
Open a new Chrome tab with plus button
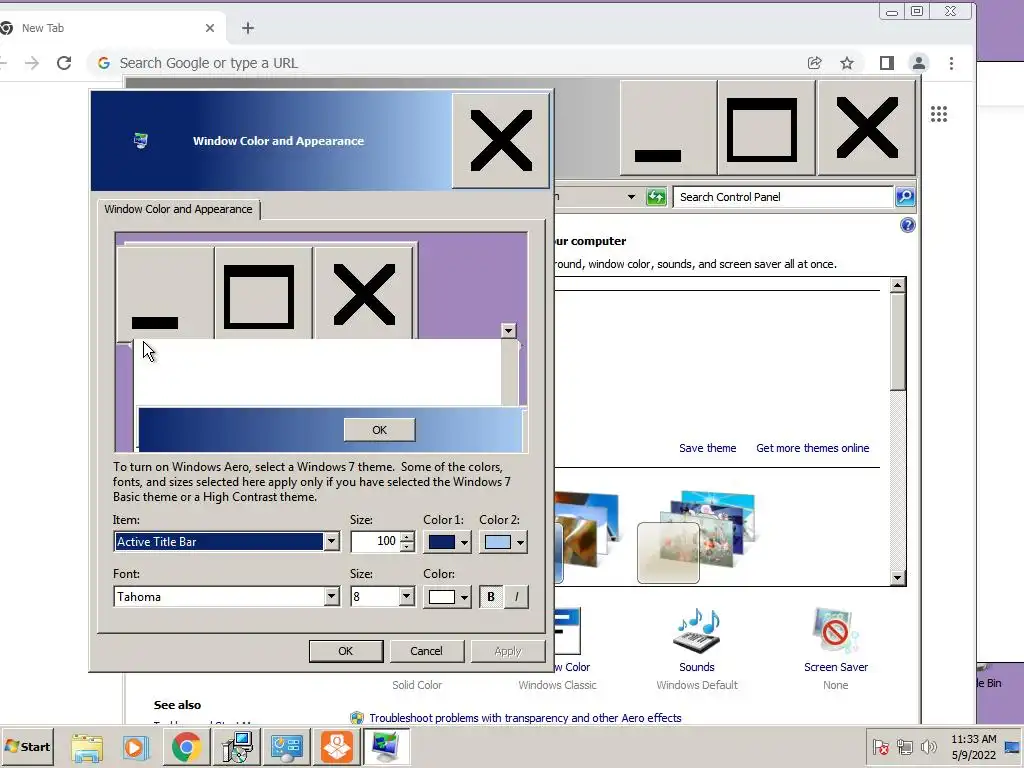[x=248, y=28]
